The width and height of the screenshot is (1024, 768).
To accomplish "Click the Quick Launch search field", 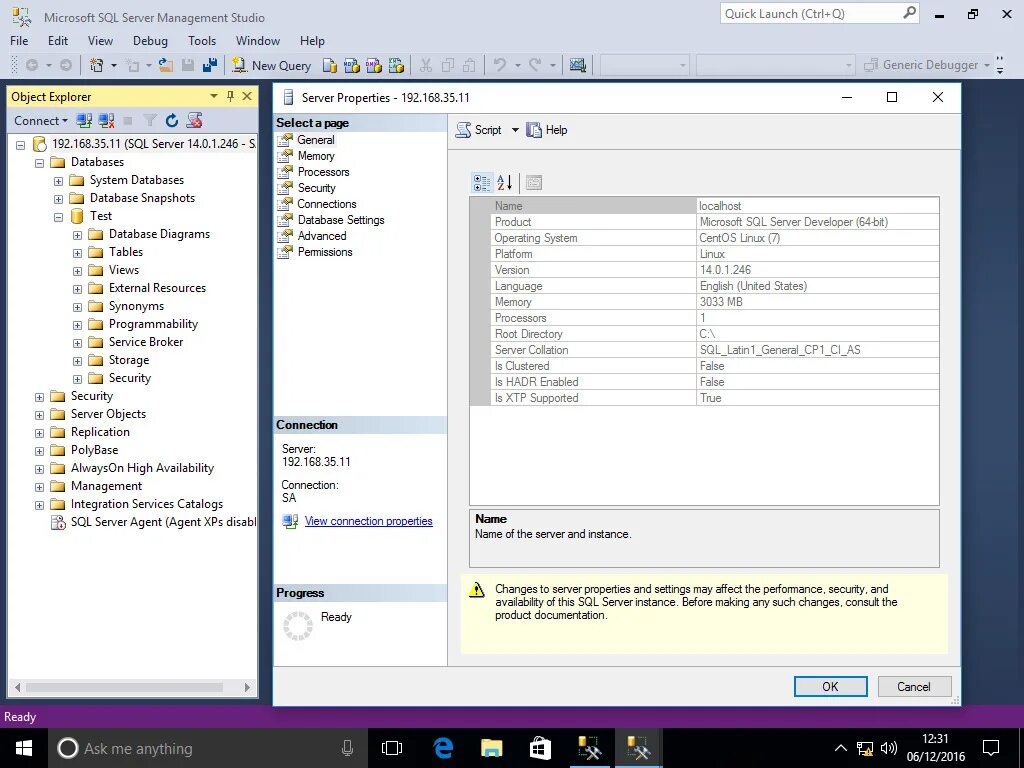I will tap(820, 14).
